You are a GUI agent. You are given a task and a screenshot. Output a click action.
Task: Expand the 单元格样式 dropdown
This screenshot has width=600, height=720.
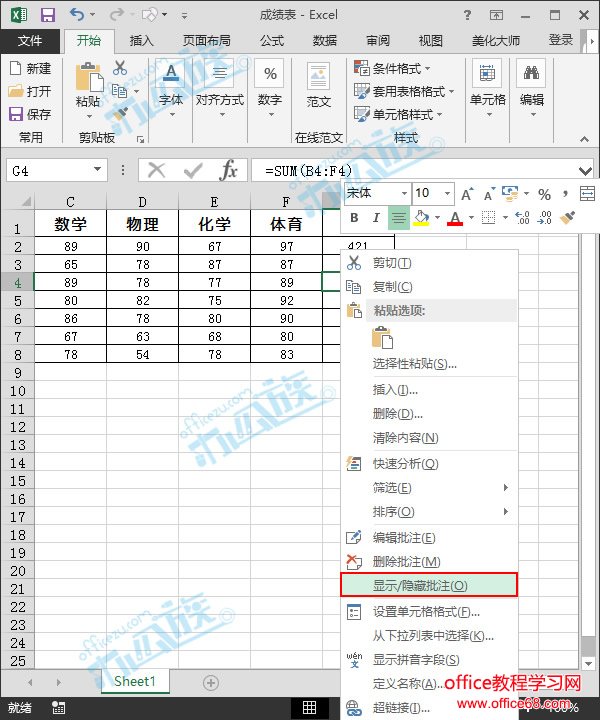(x=439, y=114)
